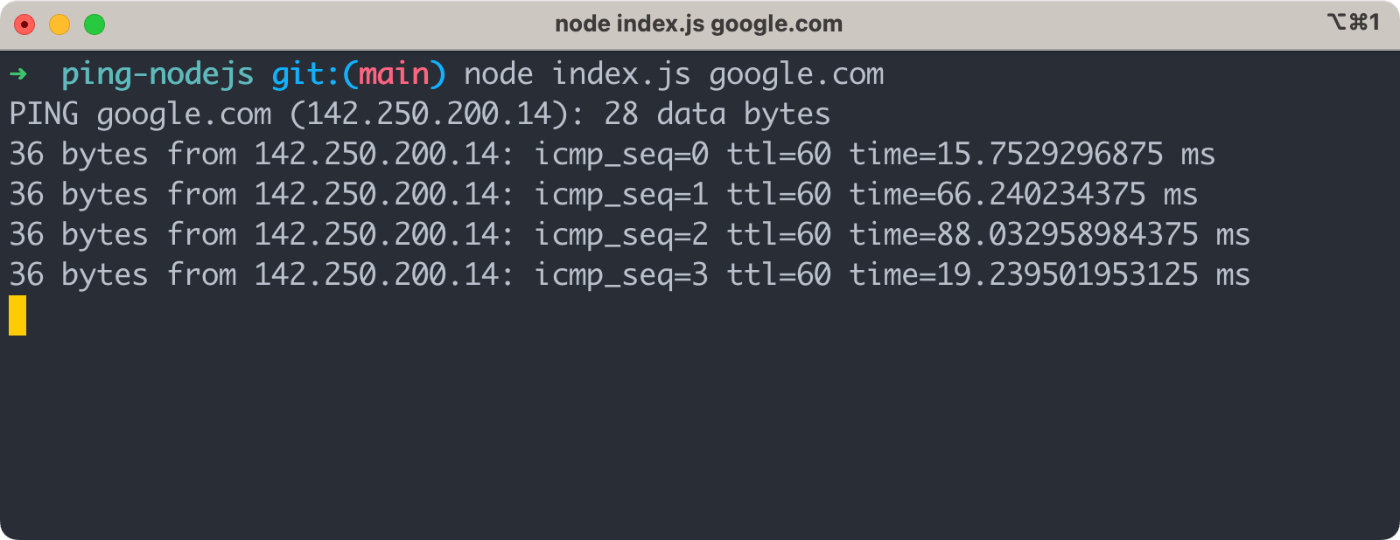Click the 'ping-nodejs' directory name in prompt

156,75
